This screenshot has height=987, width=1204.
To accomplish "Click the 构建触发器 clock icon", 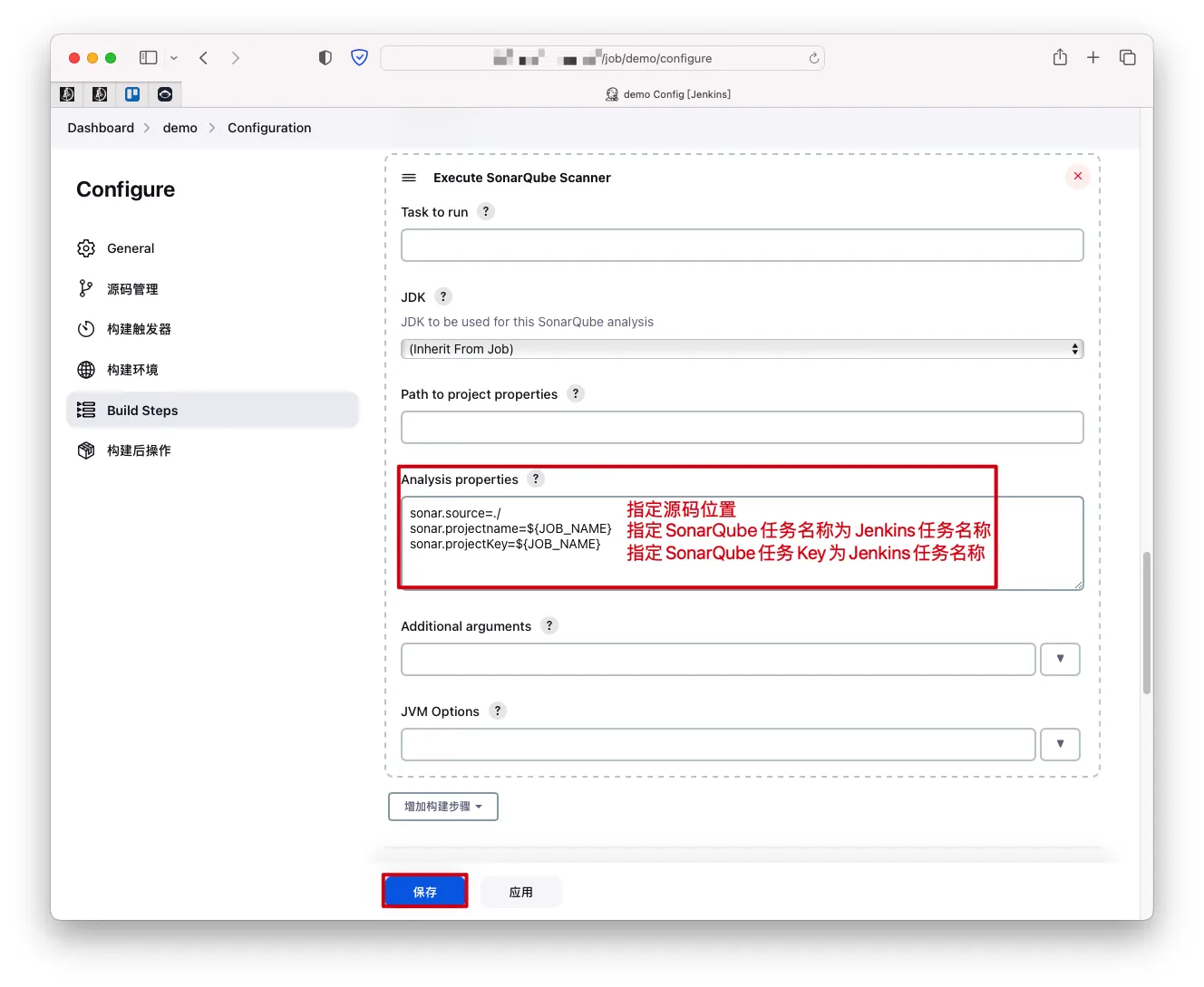I will [x=86, y=329].
